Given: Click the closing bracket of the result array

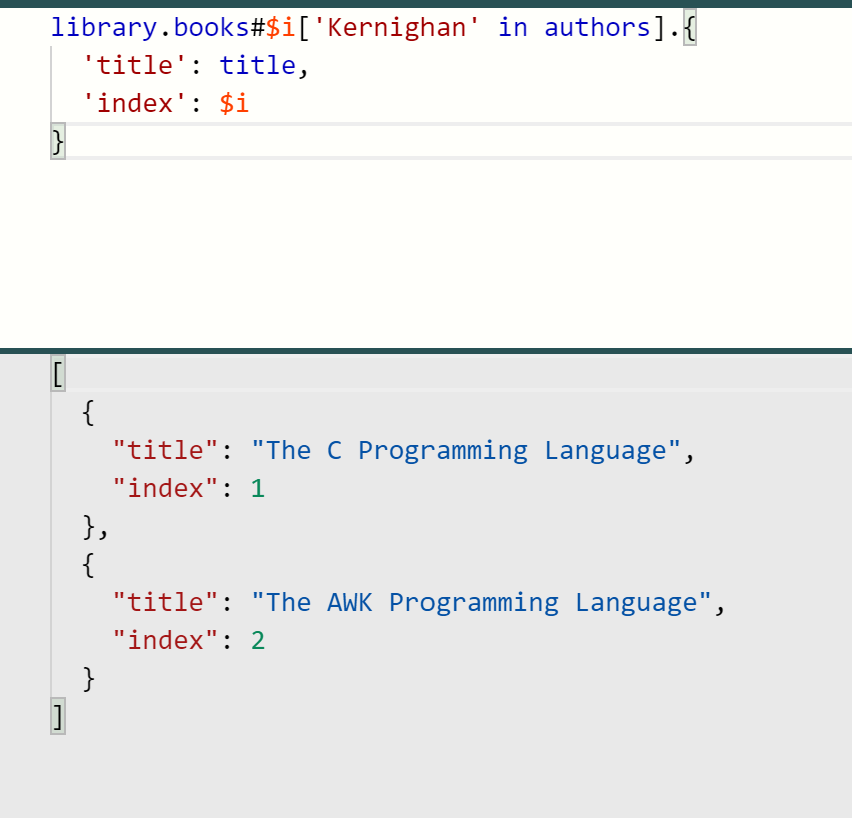Looking at the screenshot, I should [58, 716].
